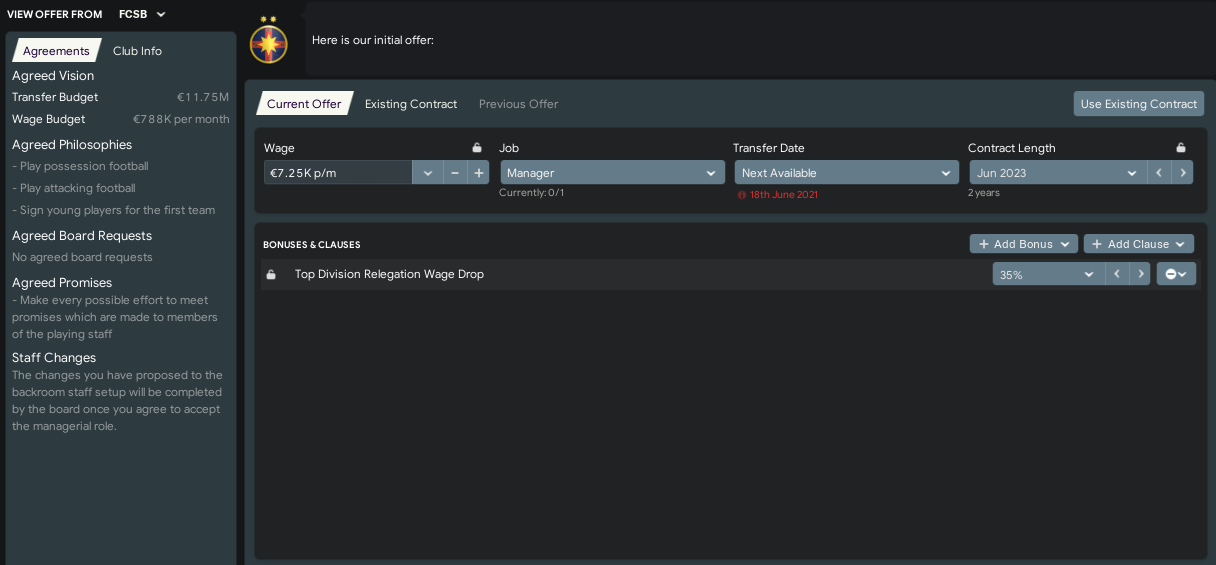Viewport: 1216px width, 565px height.
Task: Expand the Transfer Date Next Available dropdown
Action: pyautogui.click(x=846, y=173)
